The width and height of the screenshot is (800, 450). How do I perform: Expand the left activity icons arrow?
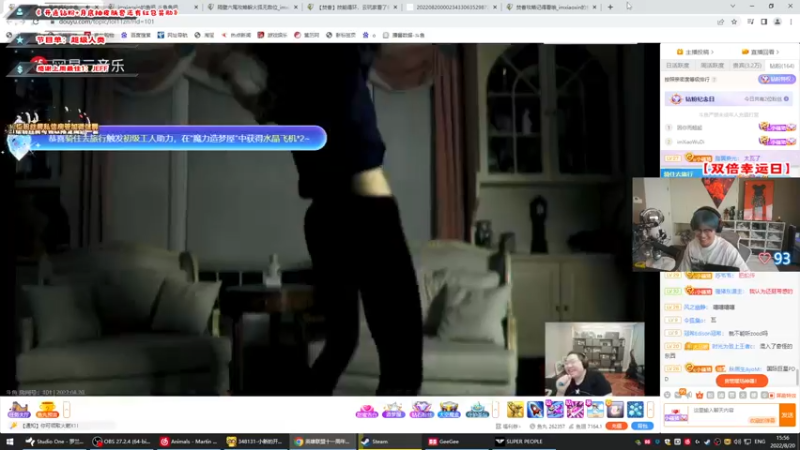(x=66, y=409)
